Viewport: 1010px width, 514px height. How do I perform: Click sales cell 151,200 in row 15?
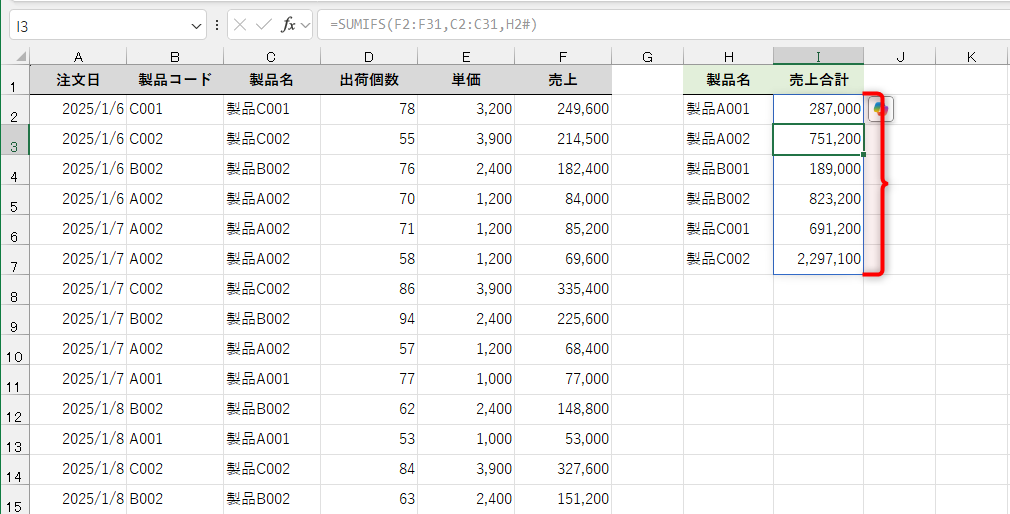pos(564,499)
